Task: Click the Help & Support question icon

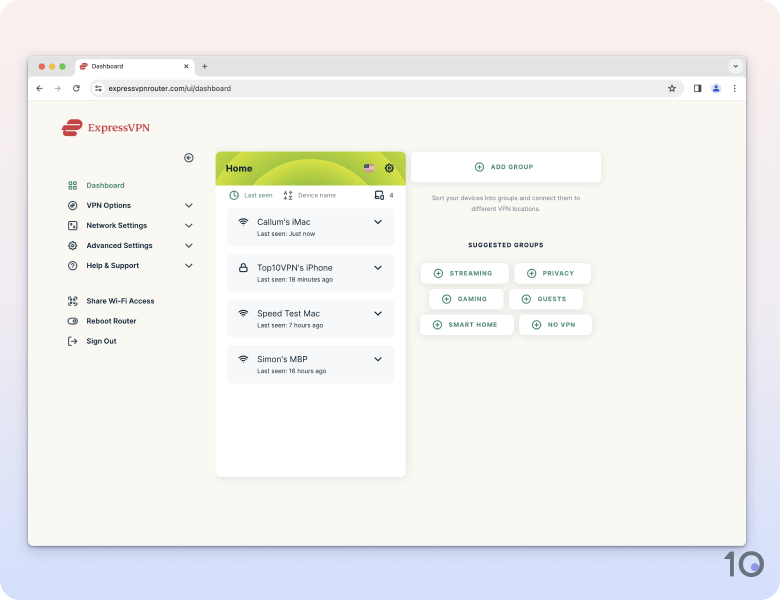Action: [x=73, y=266]
